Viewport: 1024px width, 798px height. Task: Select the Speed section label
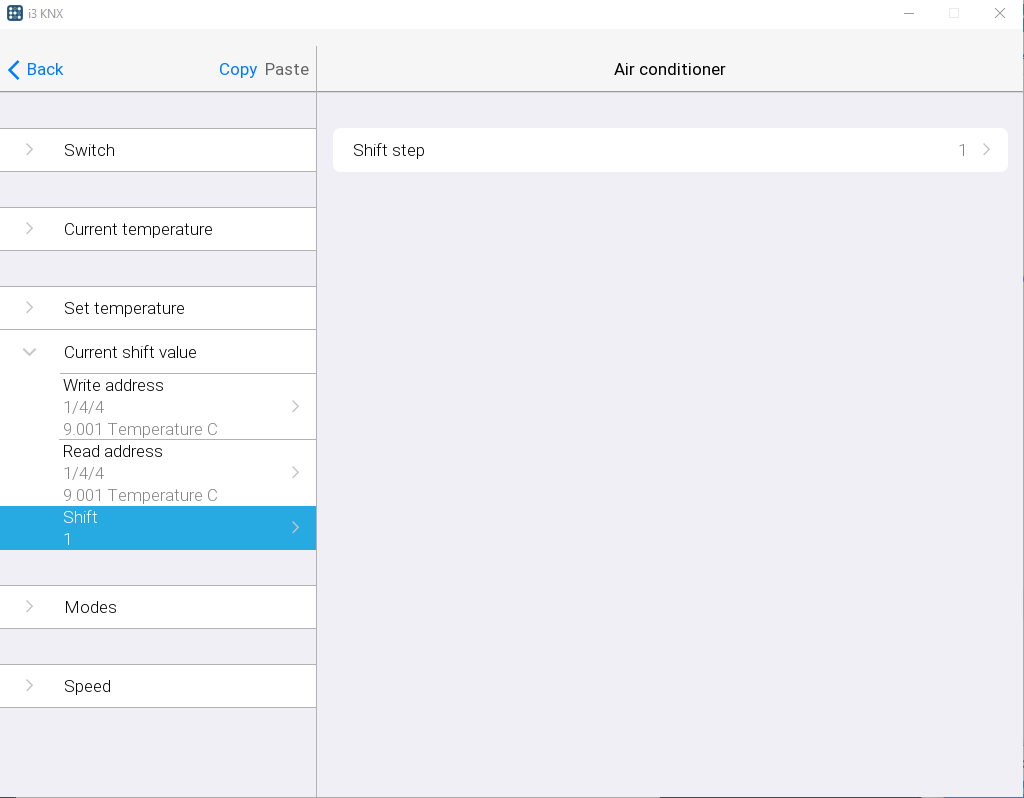tap(87, 686)
